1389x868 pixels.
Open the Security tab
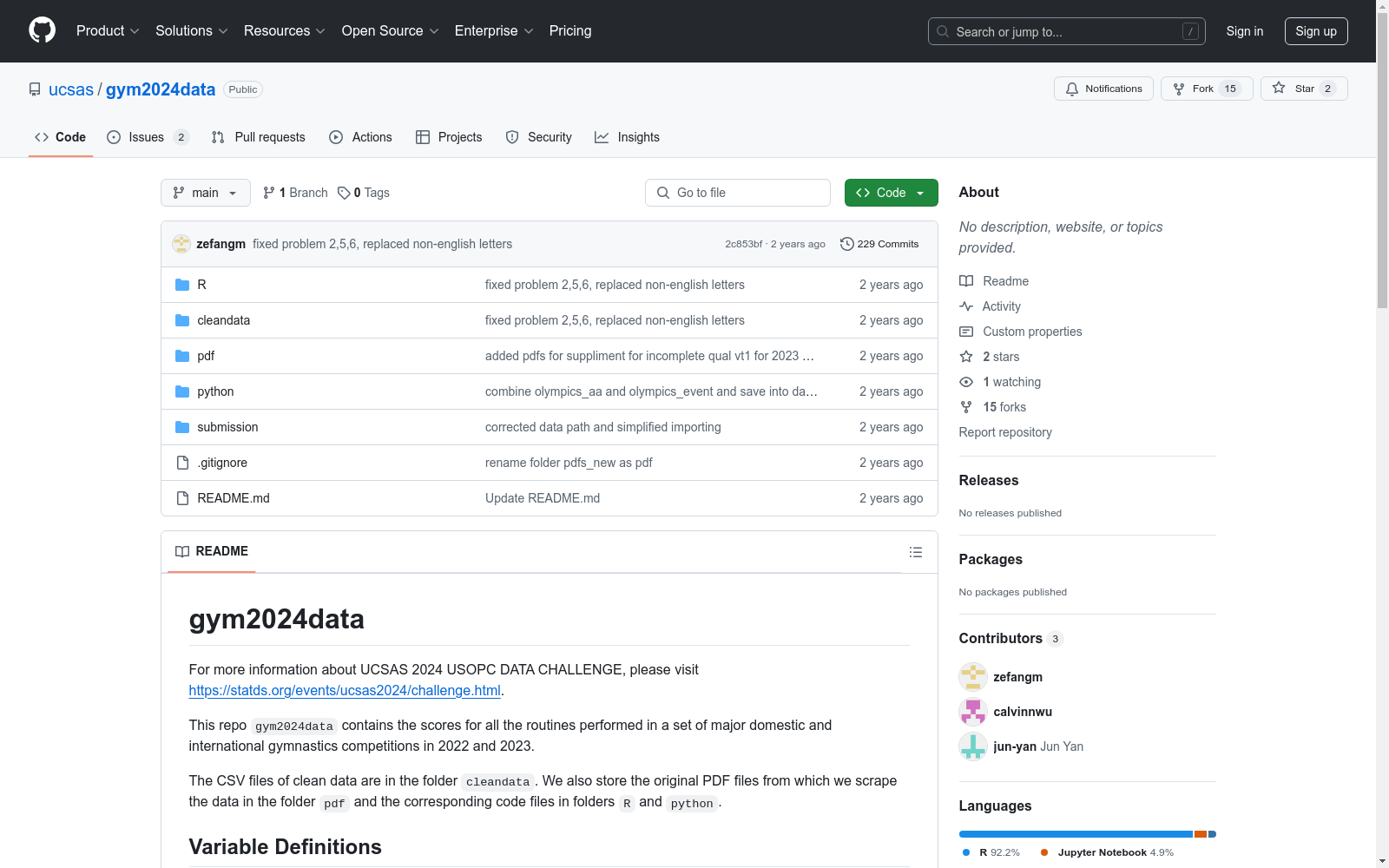(538, 137)
